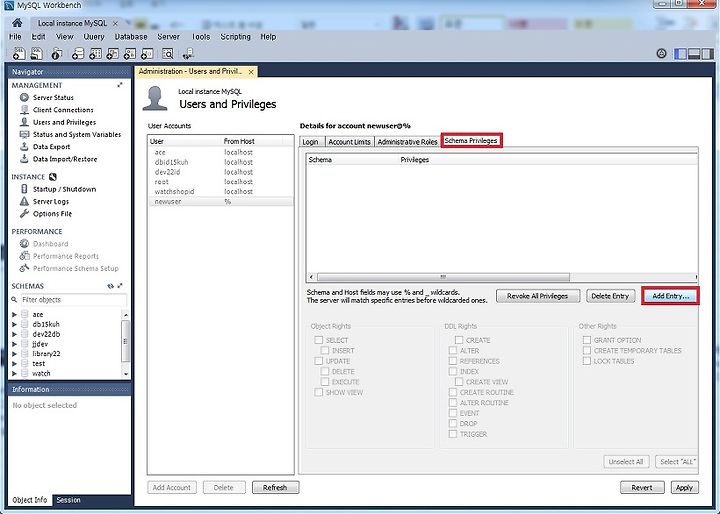Tick the INSERT object right checkbox
The image size is (720, 514).
tap(325, 350)
